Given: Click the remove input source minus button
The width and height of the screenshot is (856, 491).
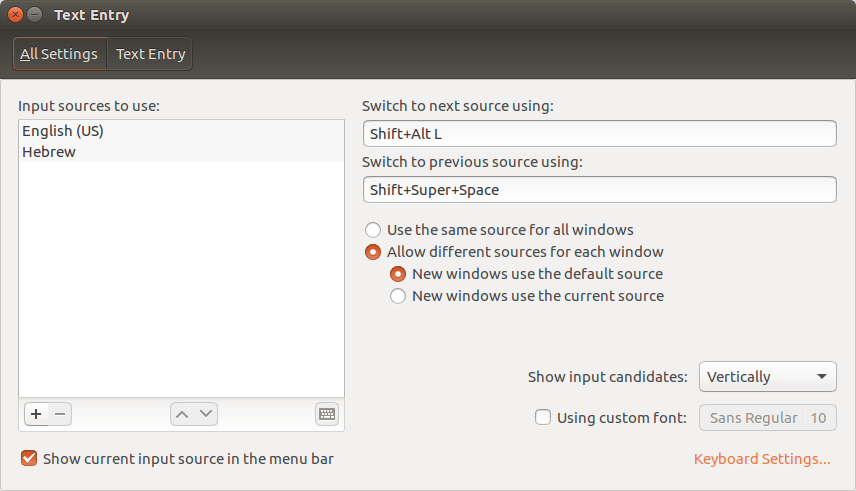Looking at the screenshot, I should (59, 414).
